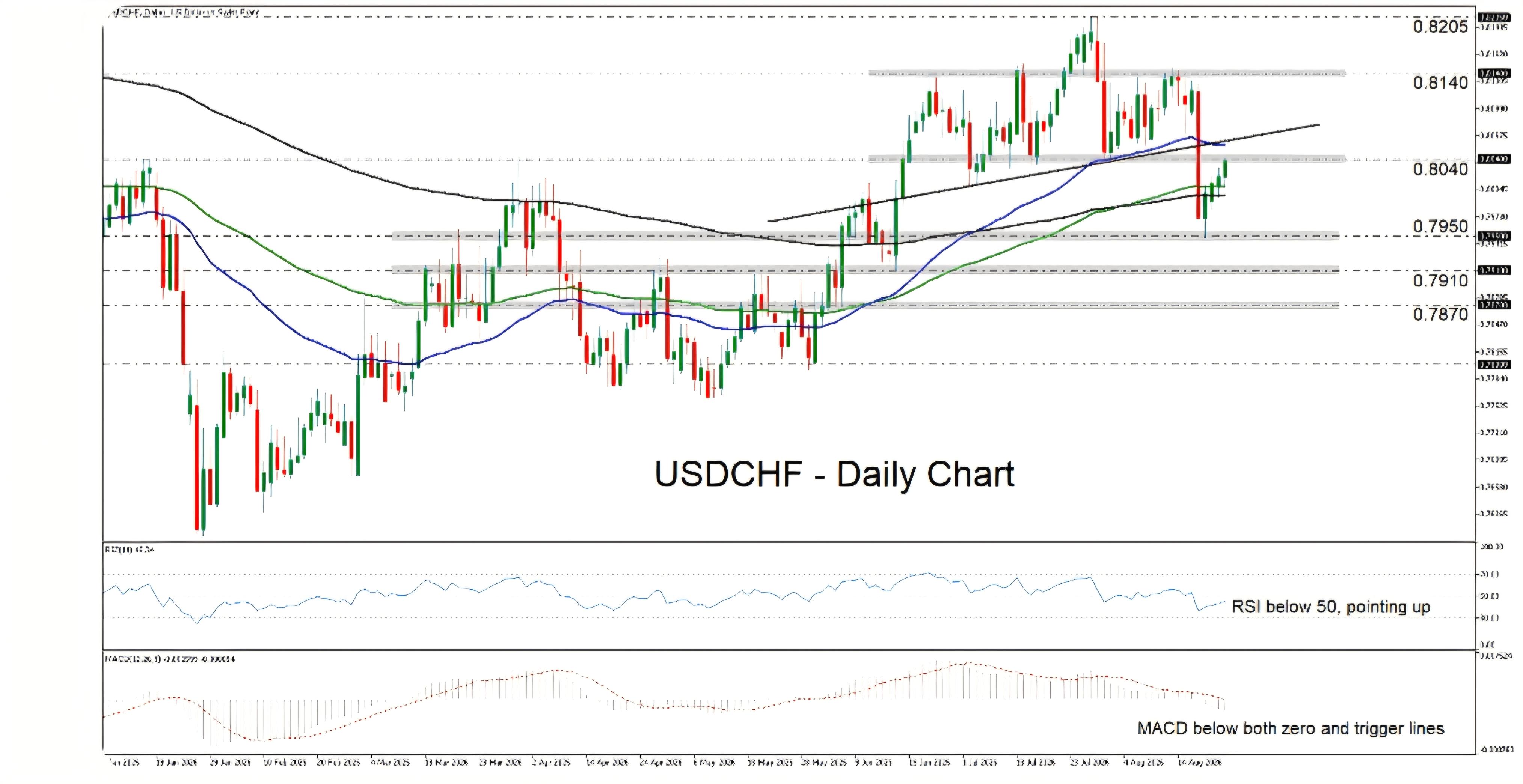Select the 0.7950 support level label
The width and height of the screenshot is (1523, 784).
(x=1440, y=226)
